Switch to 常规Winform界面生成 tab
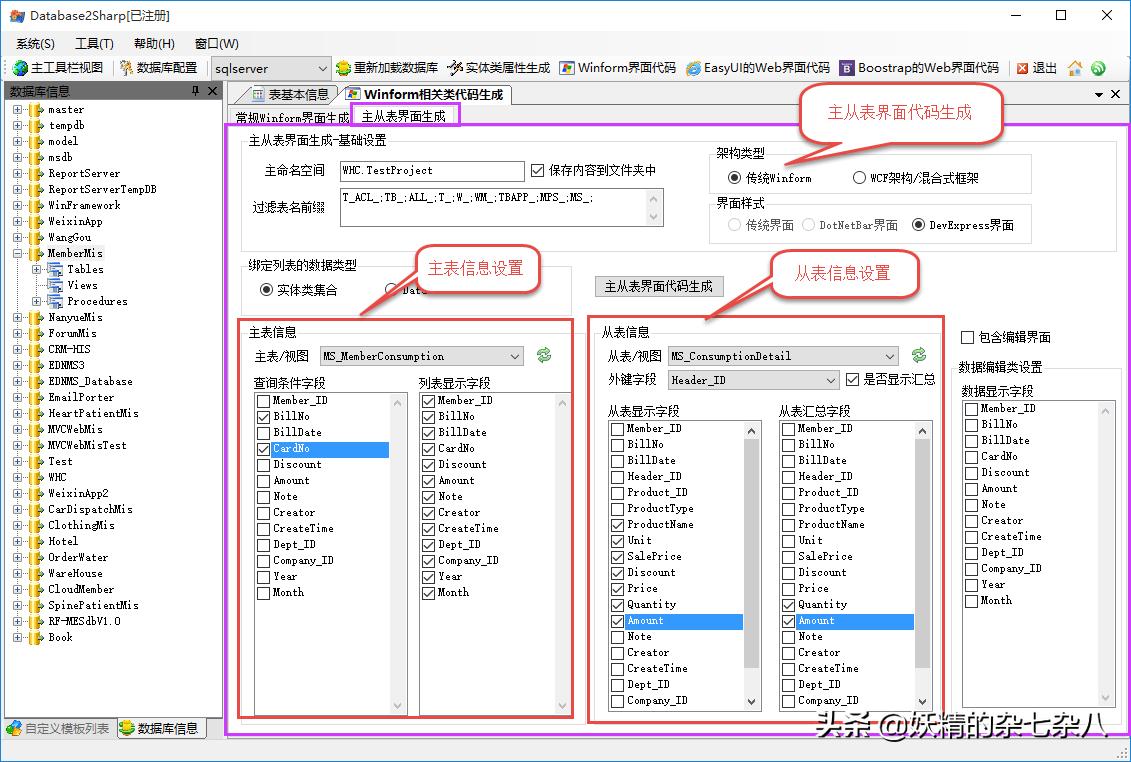Image resolution: width=1131 pixels, height=762 pixels. (293, 114)
